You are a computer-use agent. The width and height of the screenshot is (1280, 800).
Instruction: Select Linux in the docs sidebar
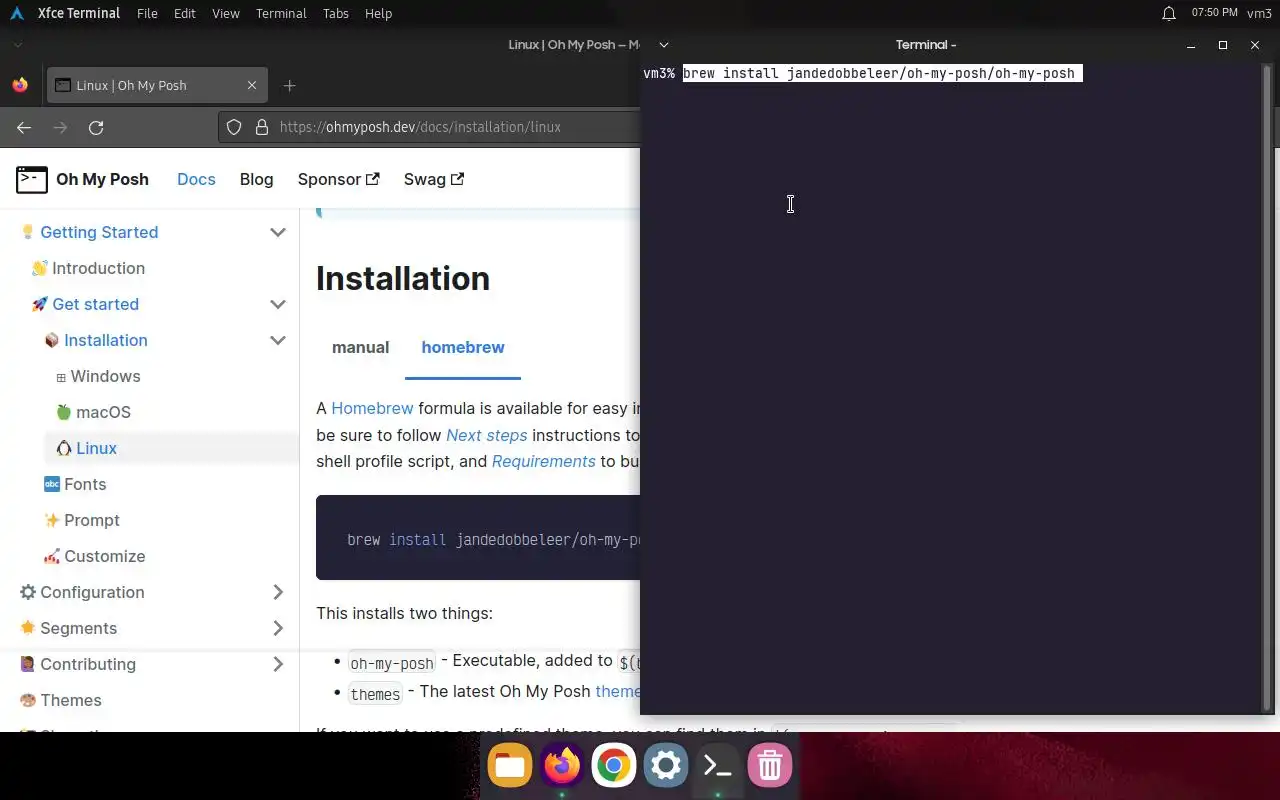click(x=96, y=448)
